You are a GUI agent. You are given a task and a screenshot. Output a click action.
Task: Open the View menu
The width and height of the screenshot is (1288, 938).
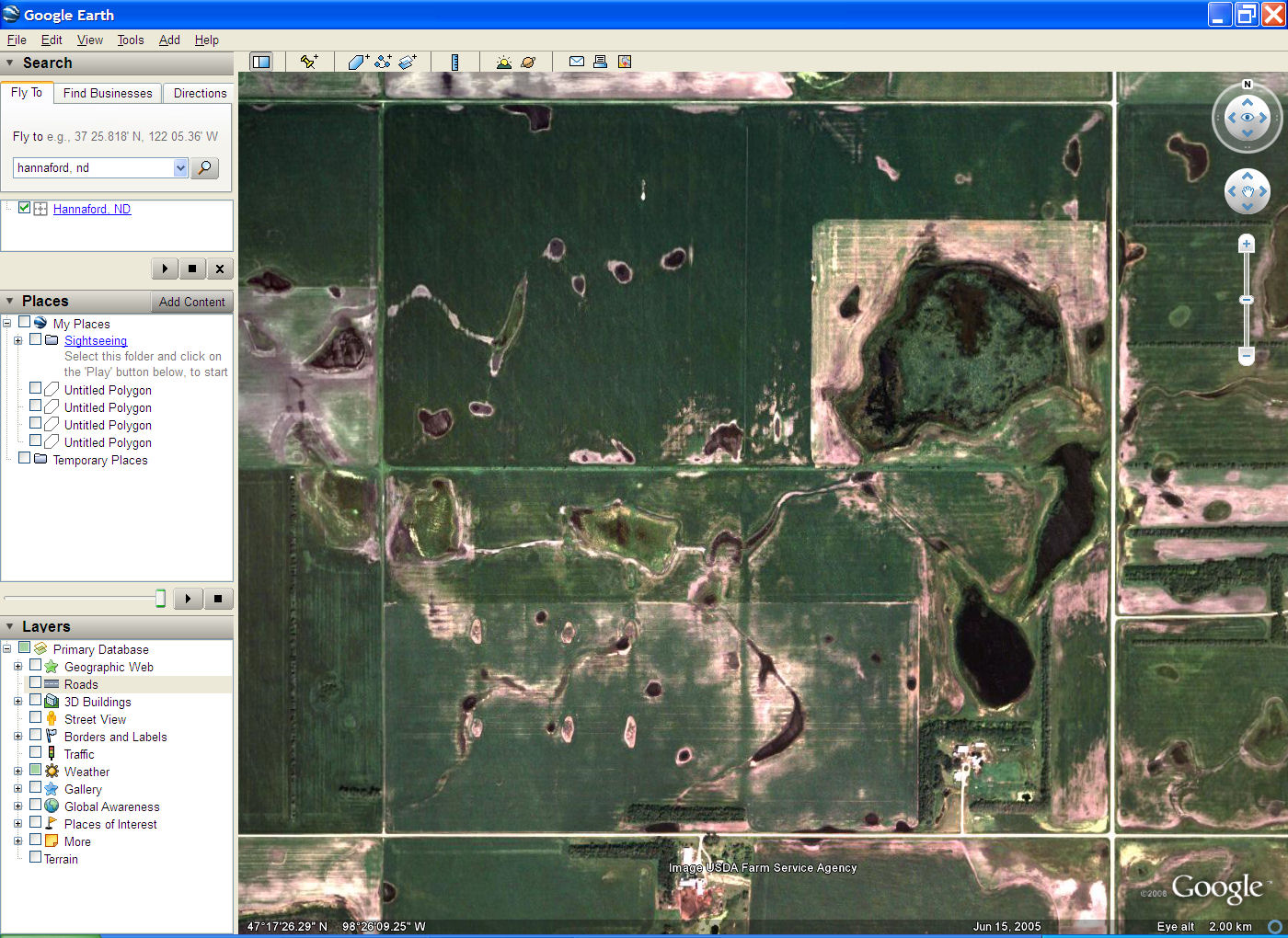[x=90, y=40]
